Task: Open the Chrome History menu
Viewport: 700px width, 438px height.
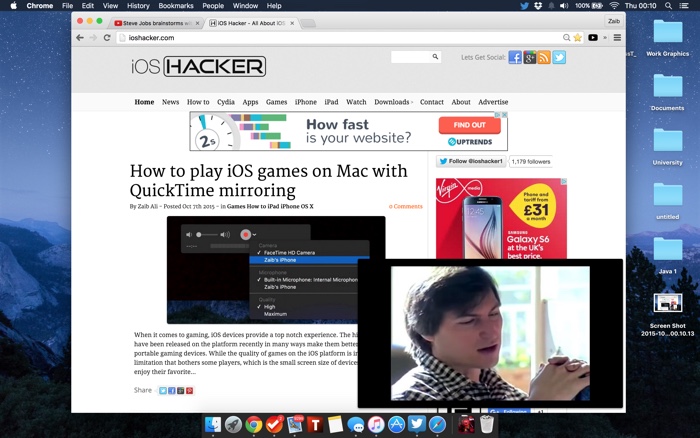Action: tap(138, 6)
